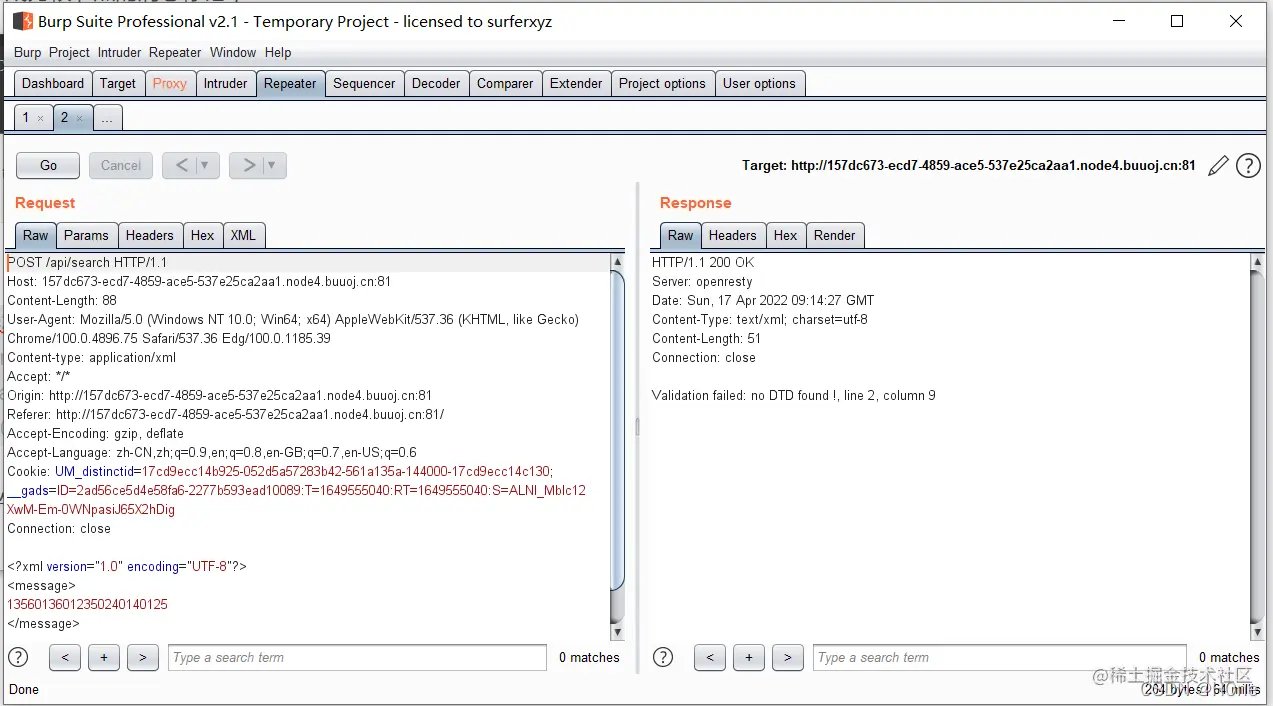Open the Project options tab

662,83
